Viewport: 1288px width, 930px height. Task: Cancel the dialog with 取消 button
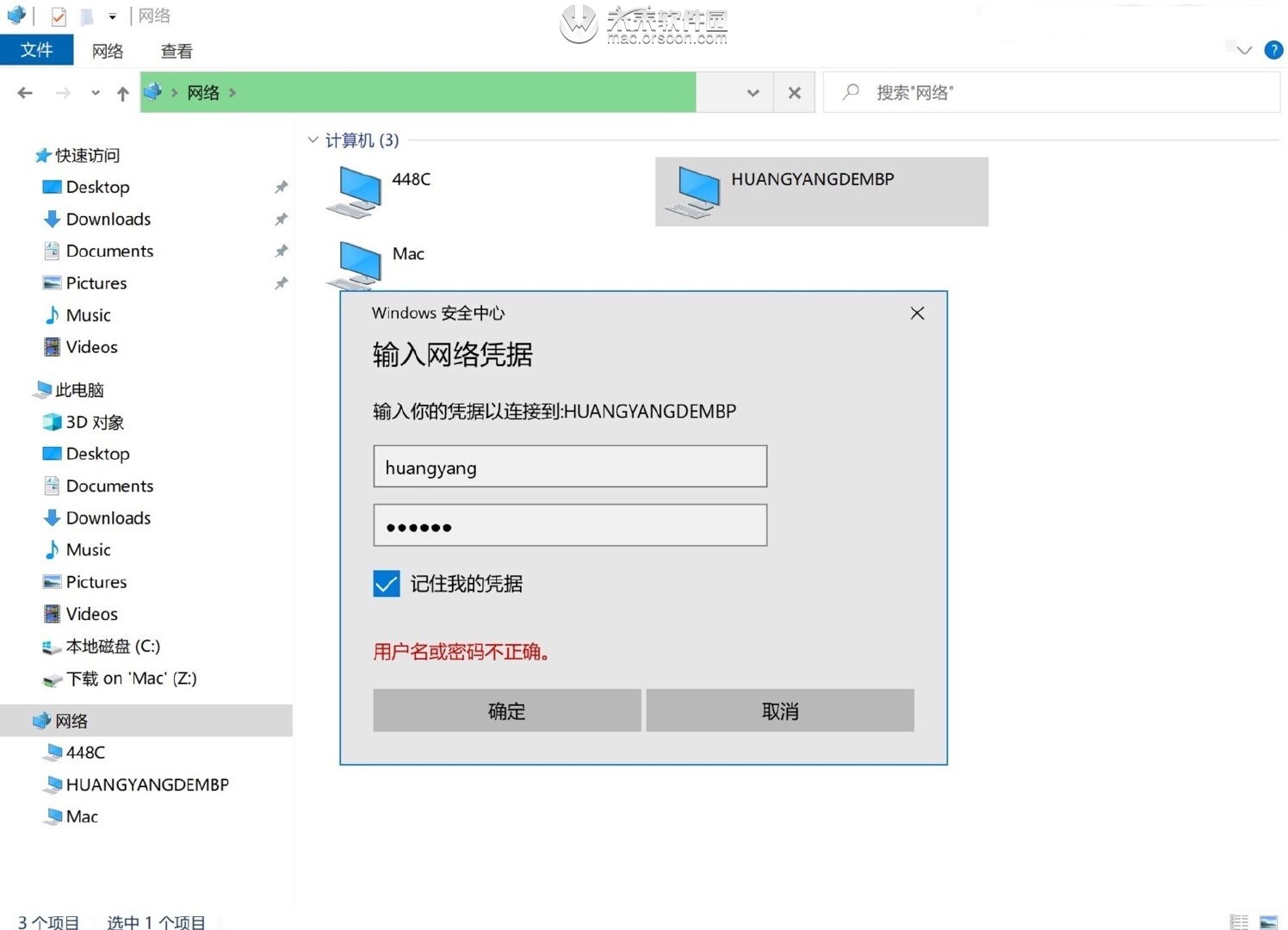pyautogui.click(x=780, y=710)
